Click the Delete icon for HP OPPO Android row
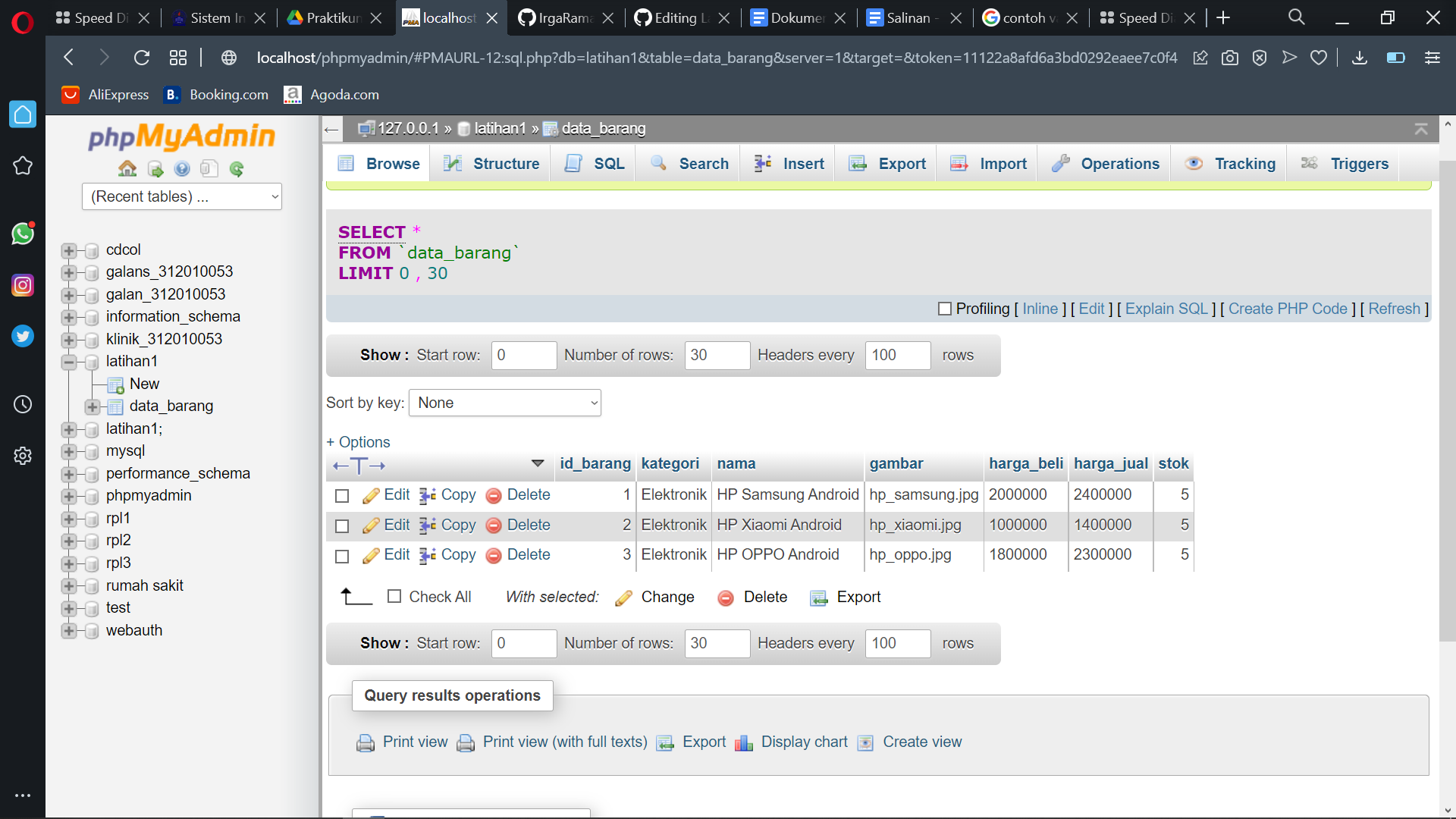 click(494, 554)
